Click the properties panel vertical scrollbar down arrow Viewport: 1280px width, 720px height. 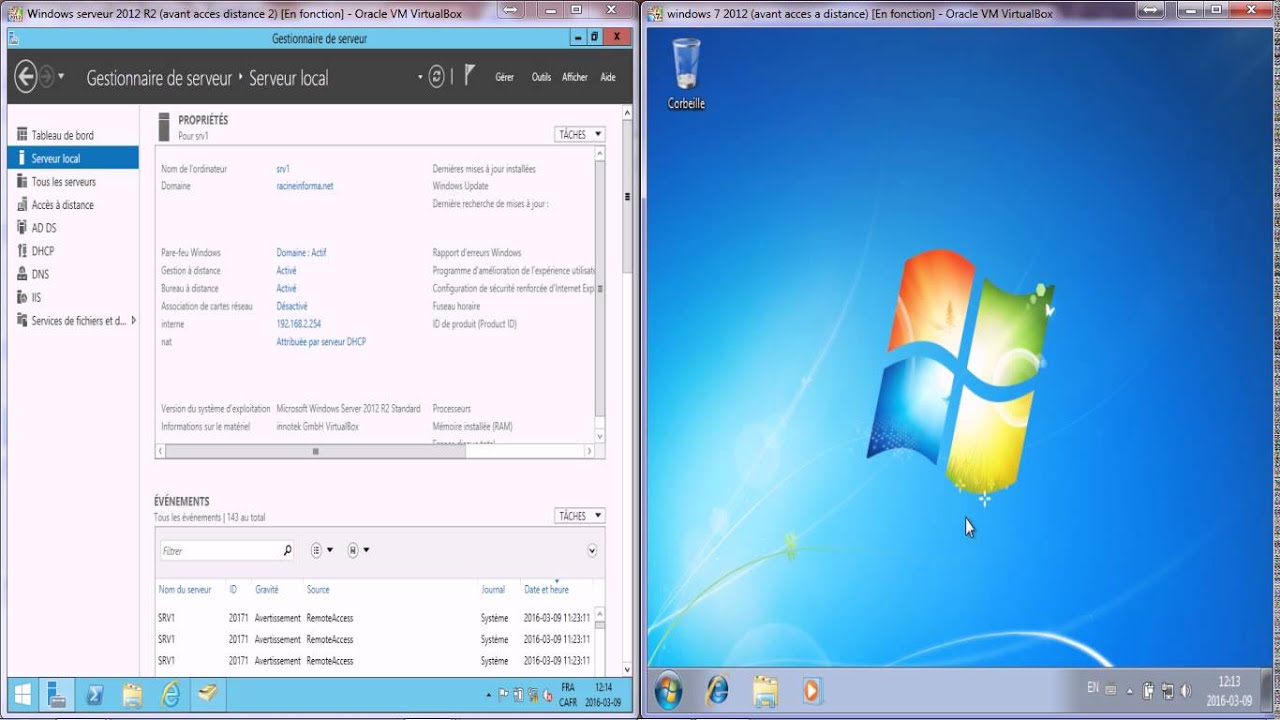point(600,436)
